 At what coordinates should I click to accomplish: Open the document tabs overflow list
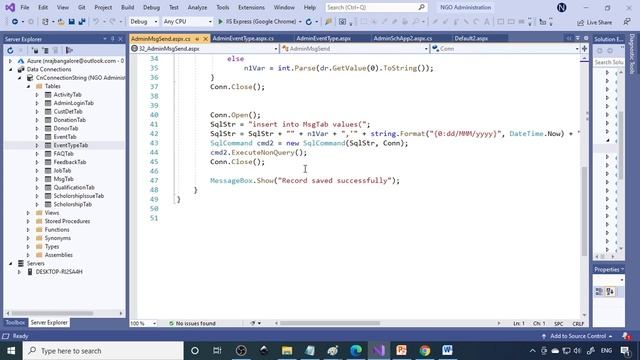[x=578, y=38]
